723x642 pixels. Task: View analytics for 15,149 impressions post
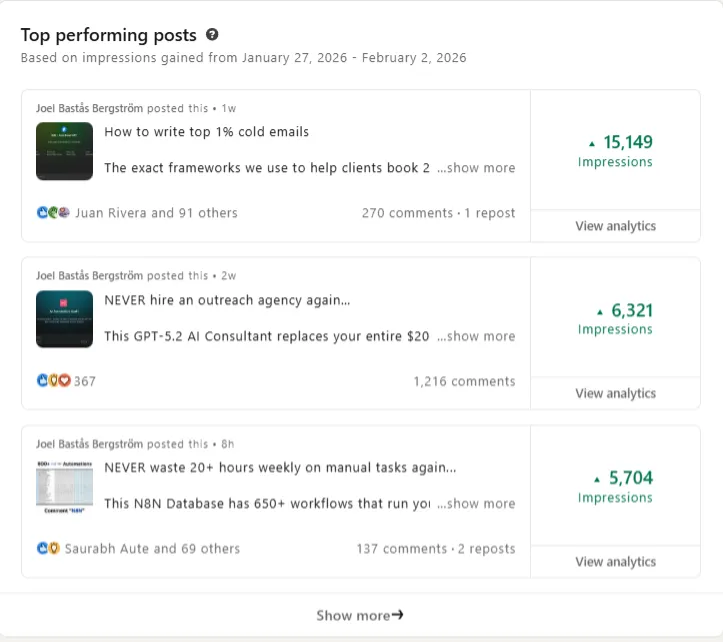(x=615, y=226)
